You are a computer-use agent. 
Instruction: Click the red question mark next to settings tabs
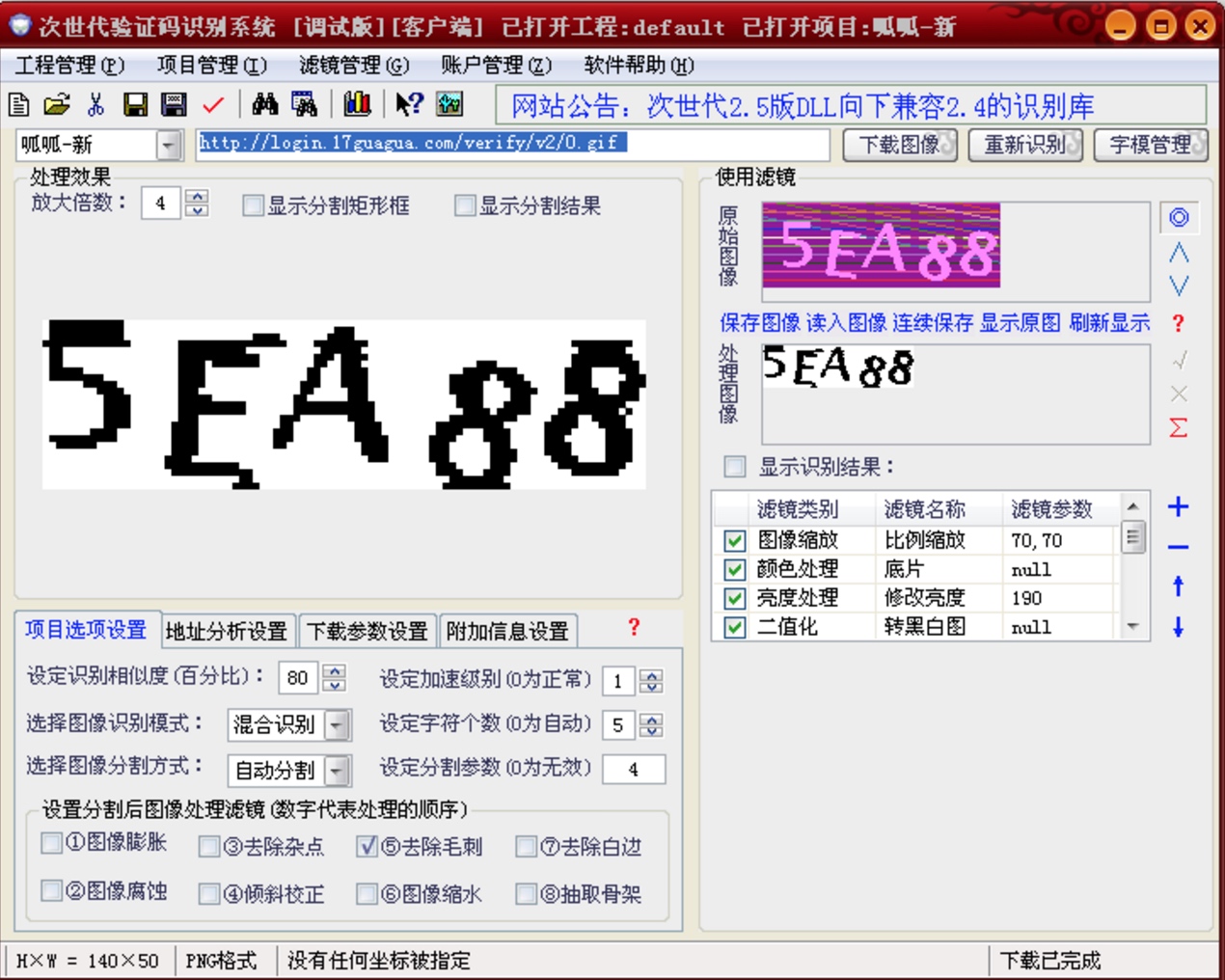[x=634, y=627]
